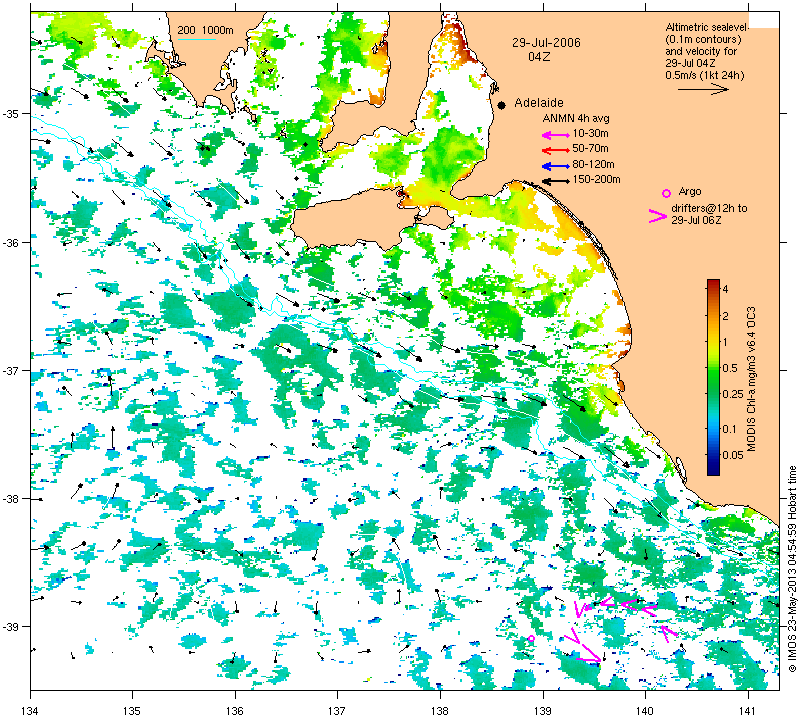Image resolution: width=800 pixels, height=720 pixels.
Task: Click the 200 1000m depth contour label
Action: point(205,31)
